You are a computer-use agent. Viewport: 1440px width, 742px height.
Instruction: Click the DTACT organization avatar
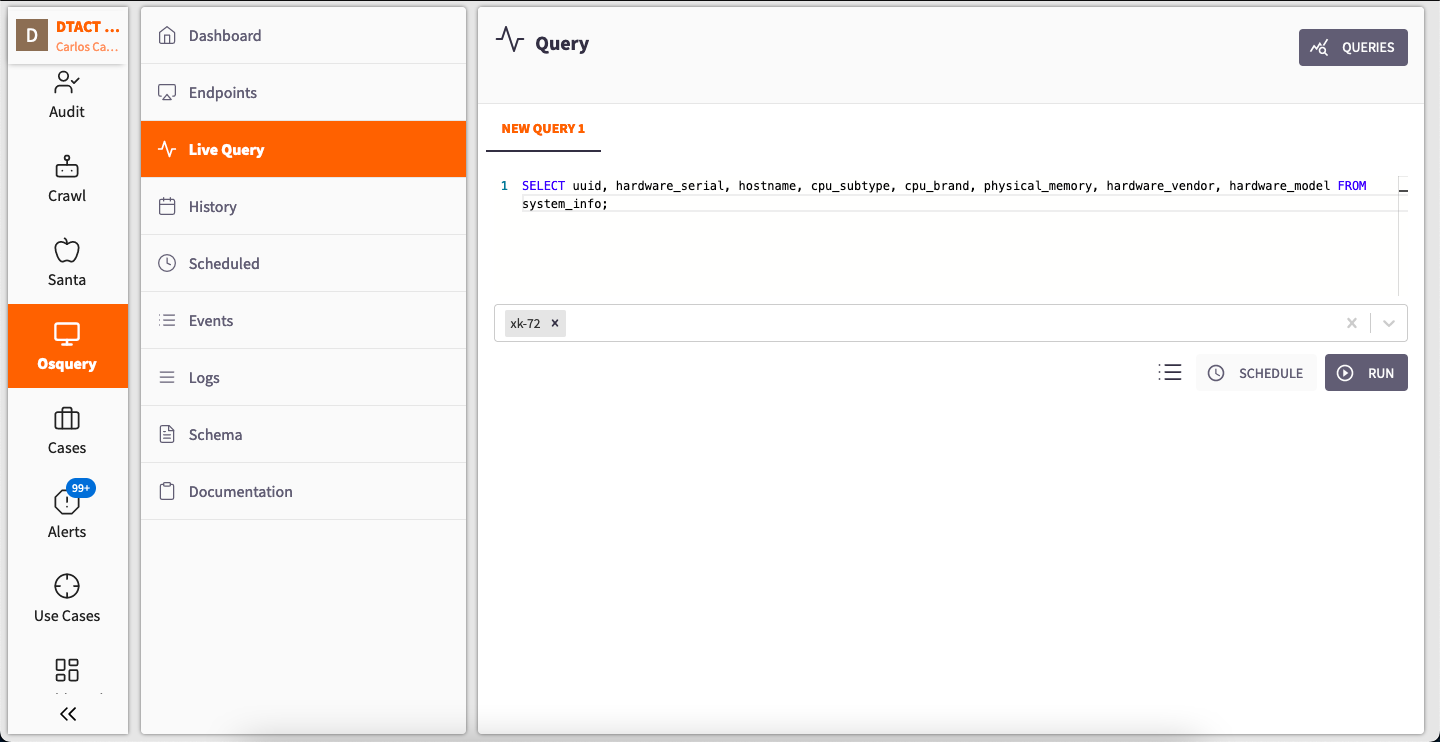pyautogui.click(x=32, y=36)
